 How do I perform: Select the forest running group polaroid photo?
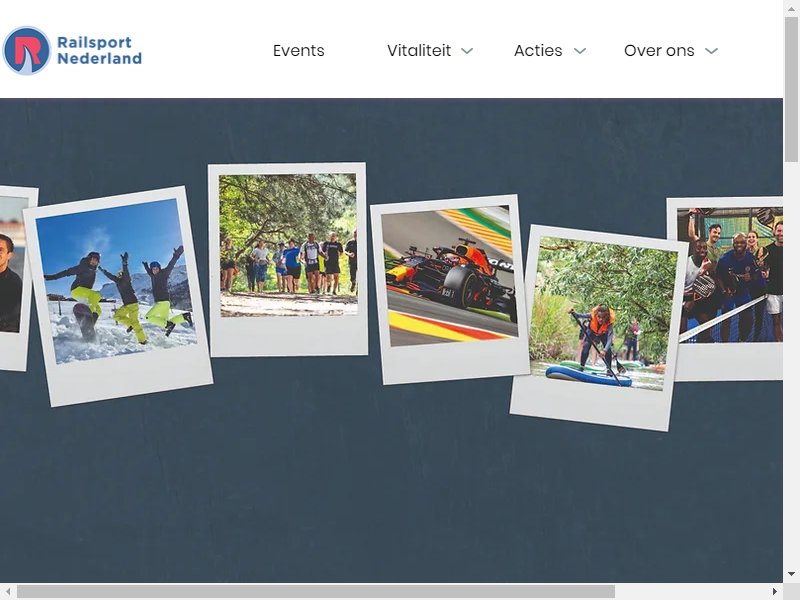(x=288, y=259)
